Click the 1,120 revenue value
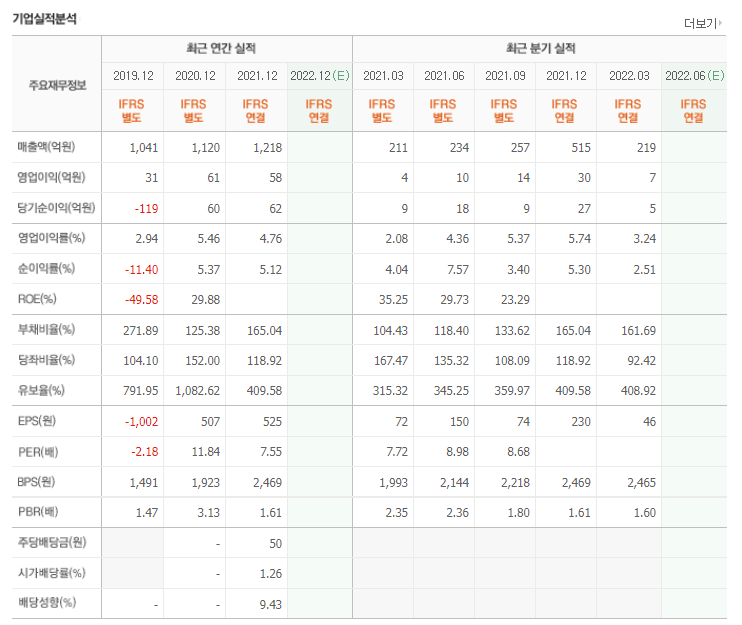This screenshot has width=742, height=625. (206, 148)
